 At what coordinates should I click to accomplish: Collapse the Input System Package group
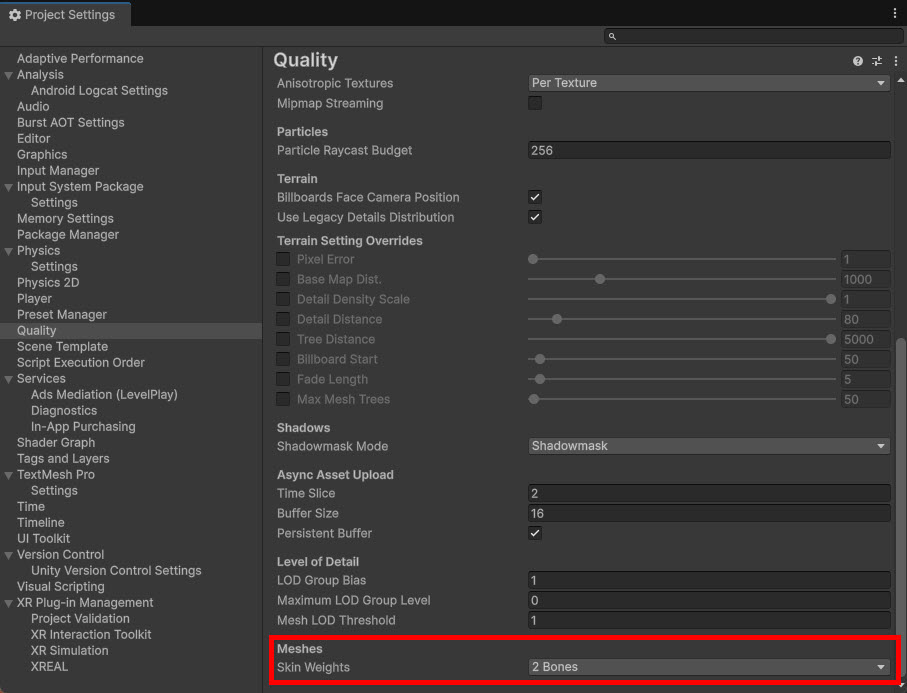[9, 187]
